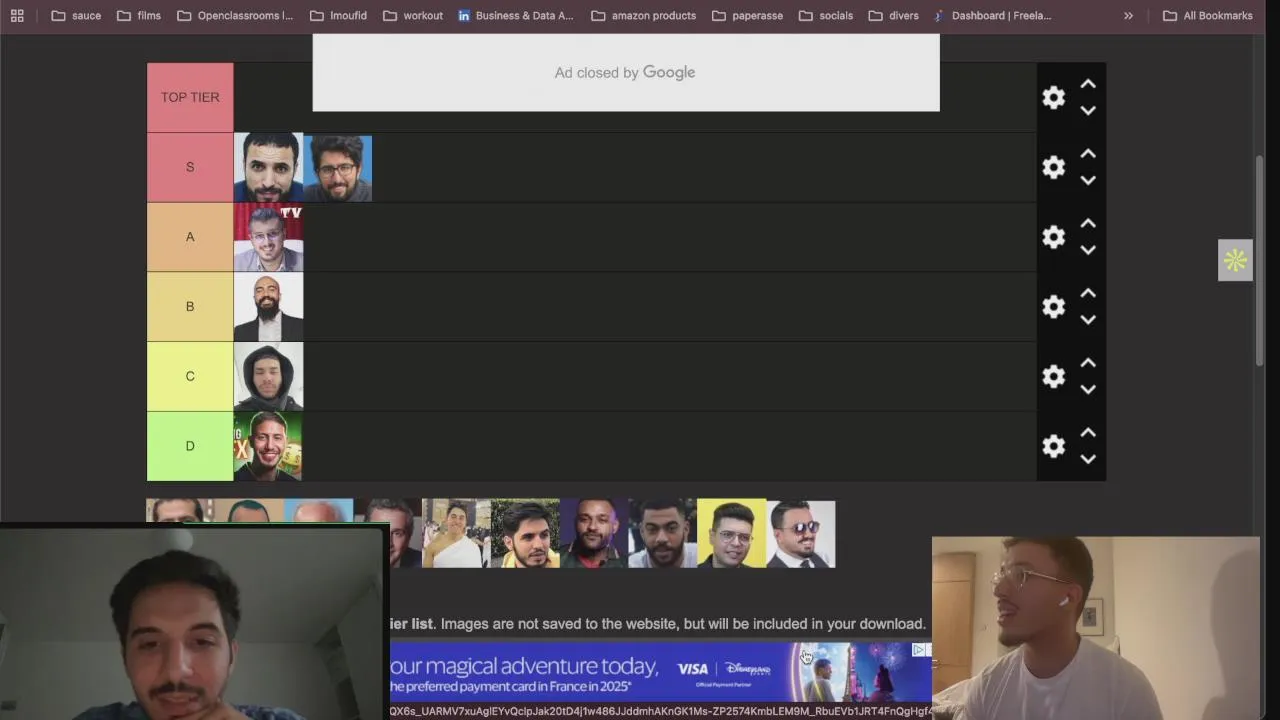Image resolution: width=1280 pixels, height=720 pixels.
Task: Open settings gear for TOP TIER row
Action: tap(1053, 97)
